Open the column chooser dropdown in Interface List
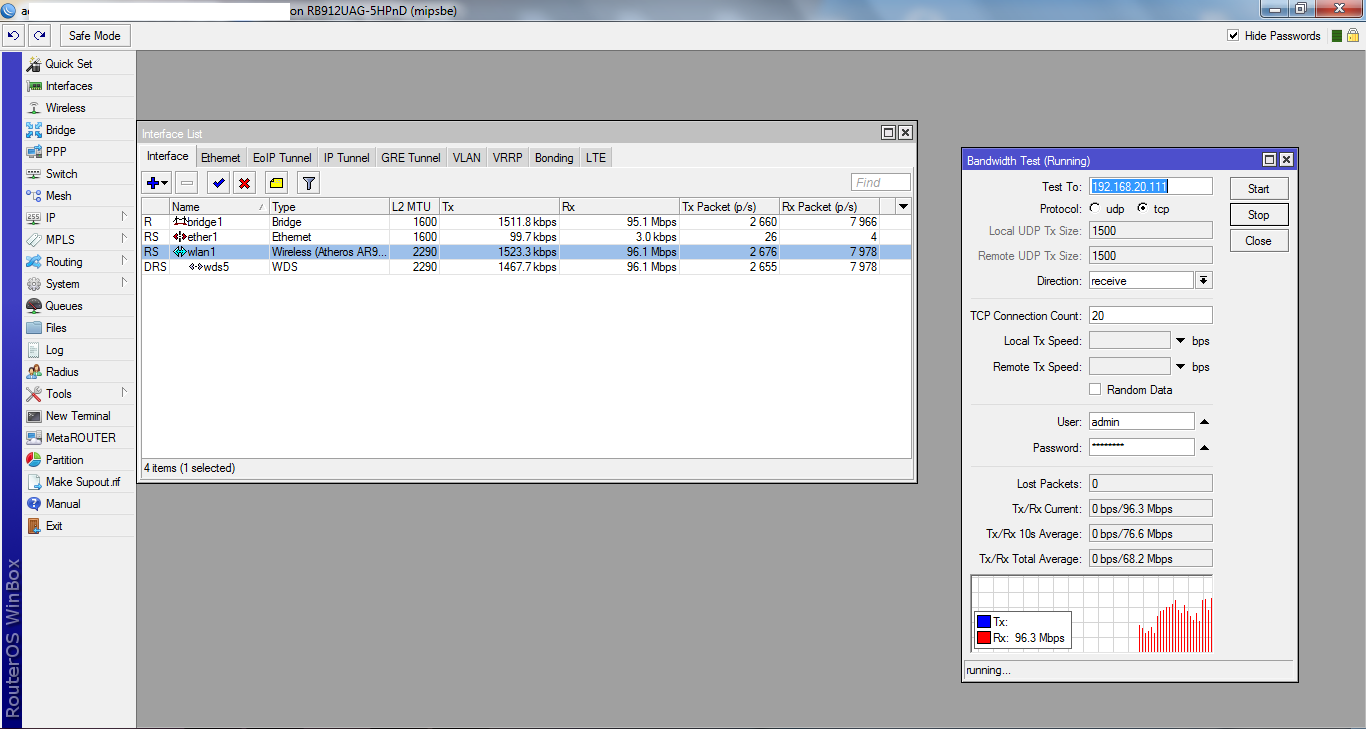Screen dimensions: 1366x729 (904, 207)
